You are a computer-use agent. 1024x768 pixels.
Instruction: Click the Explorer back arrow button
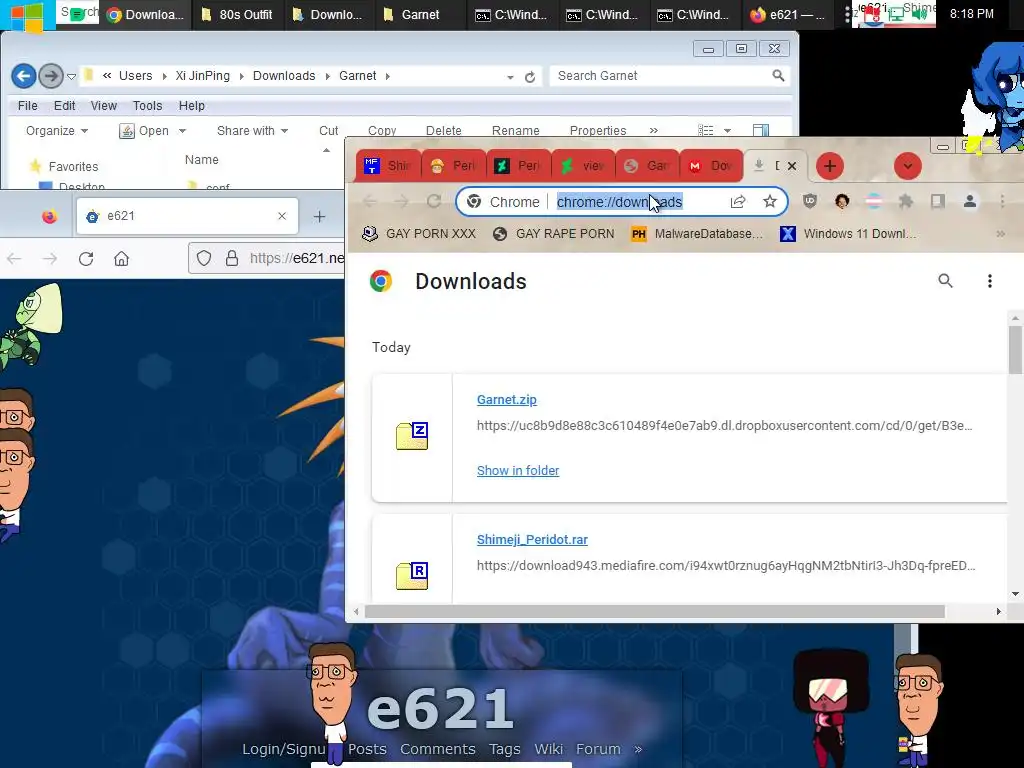[x=24, y=76]
